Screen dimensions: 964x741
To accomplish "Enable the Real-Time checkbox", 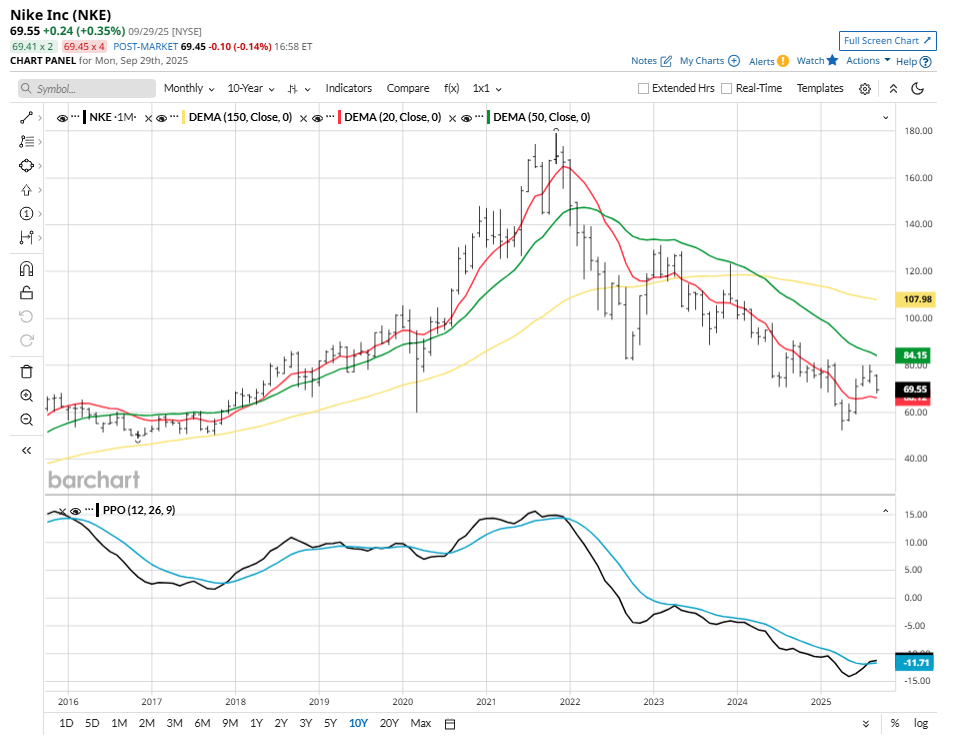I will click(x=726, y=89).
